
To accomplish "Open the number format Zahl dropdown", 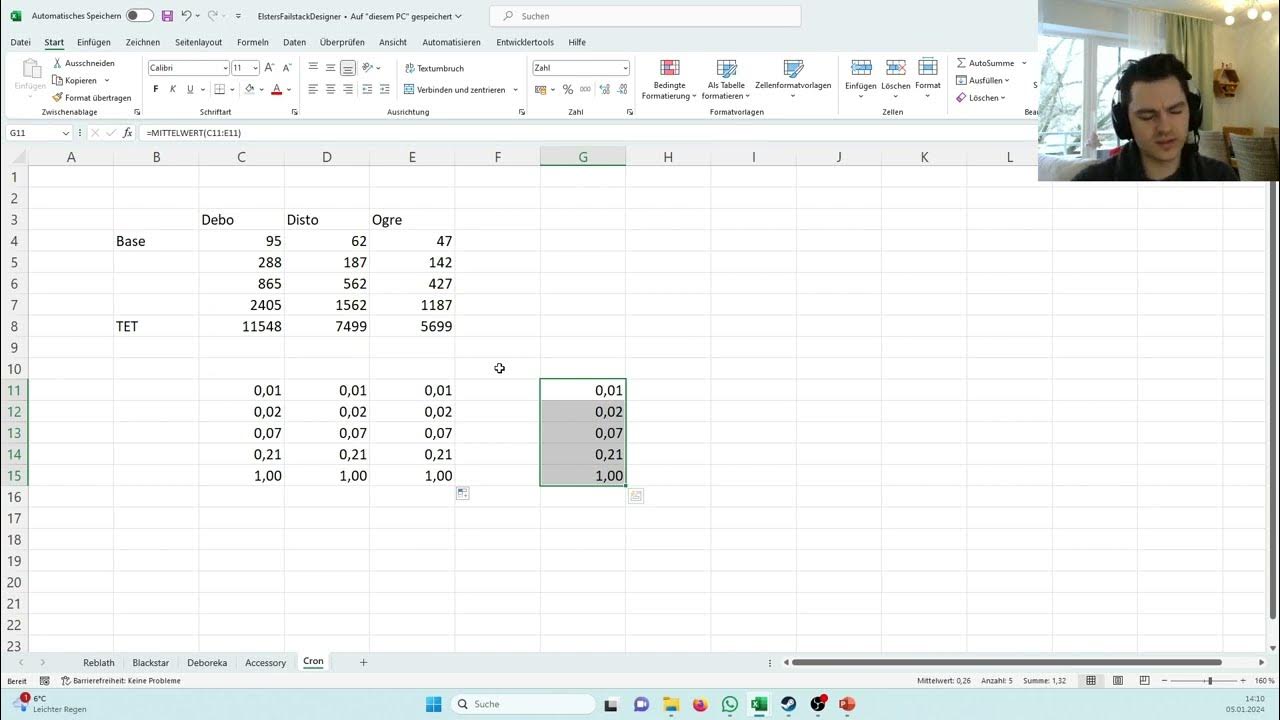I will (625, 68).
